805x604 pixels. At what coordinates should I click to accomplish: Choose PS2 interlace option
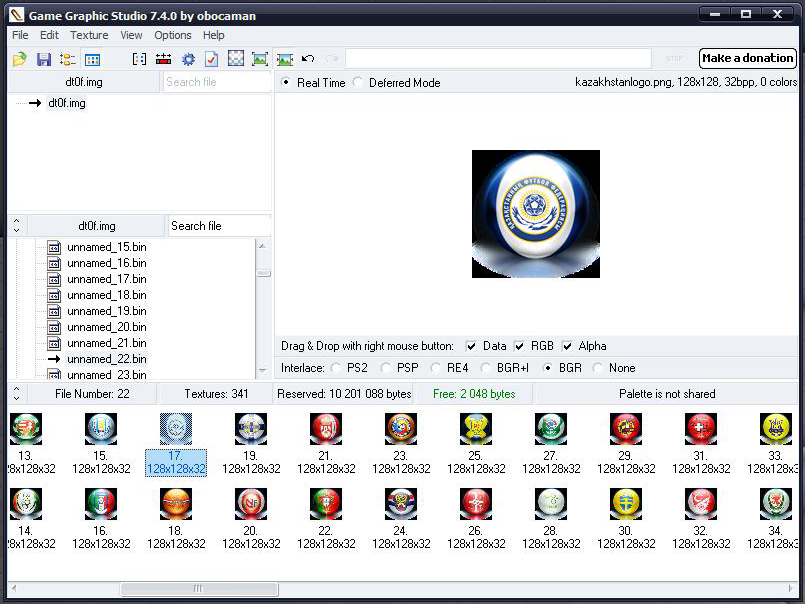coord(336,368)
